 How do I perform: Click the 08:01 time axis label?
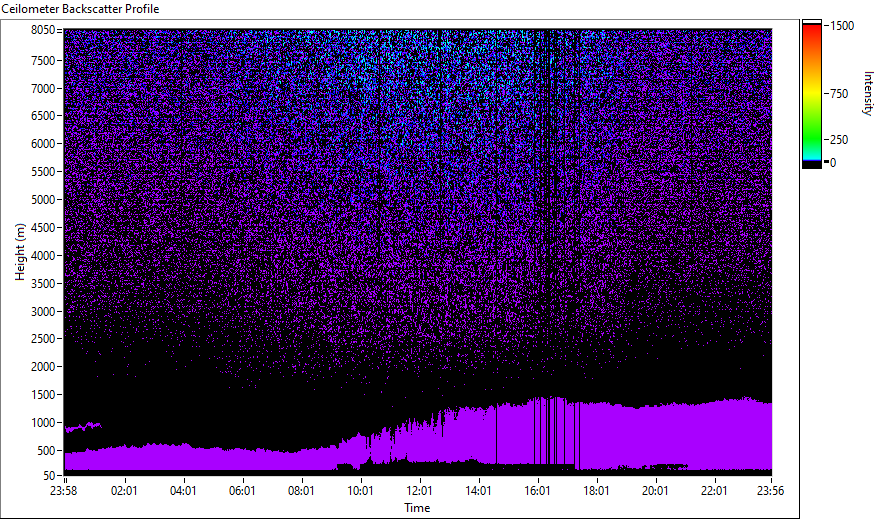tap(301, 491)
